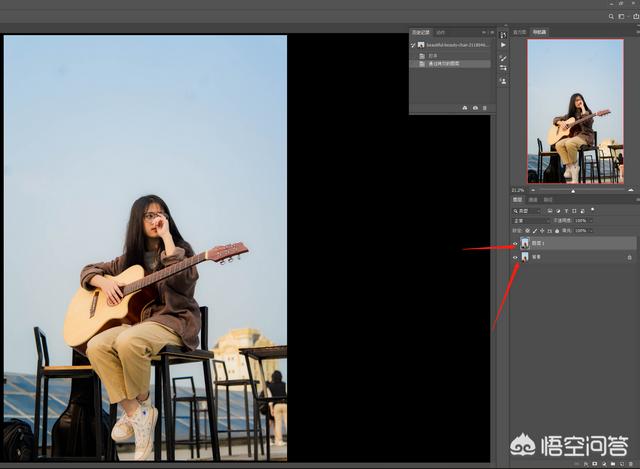Select the 图层 1 layer name
Image resolution: width=640 pixels, height=469 pixels.
(538, 244)
